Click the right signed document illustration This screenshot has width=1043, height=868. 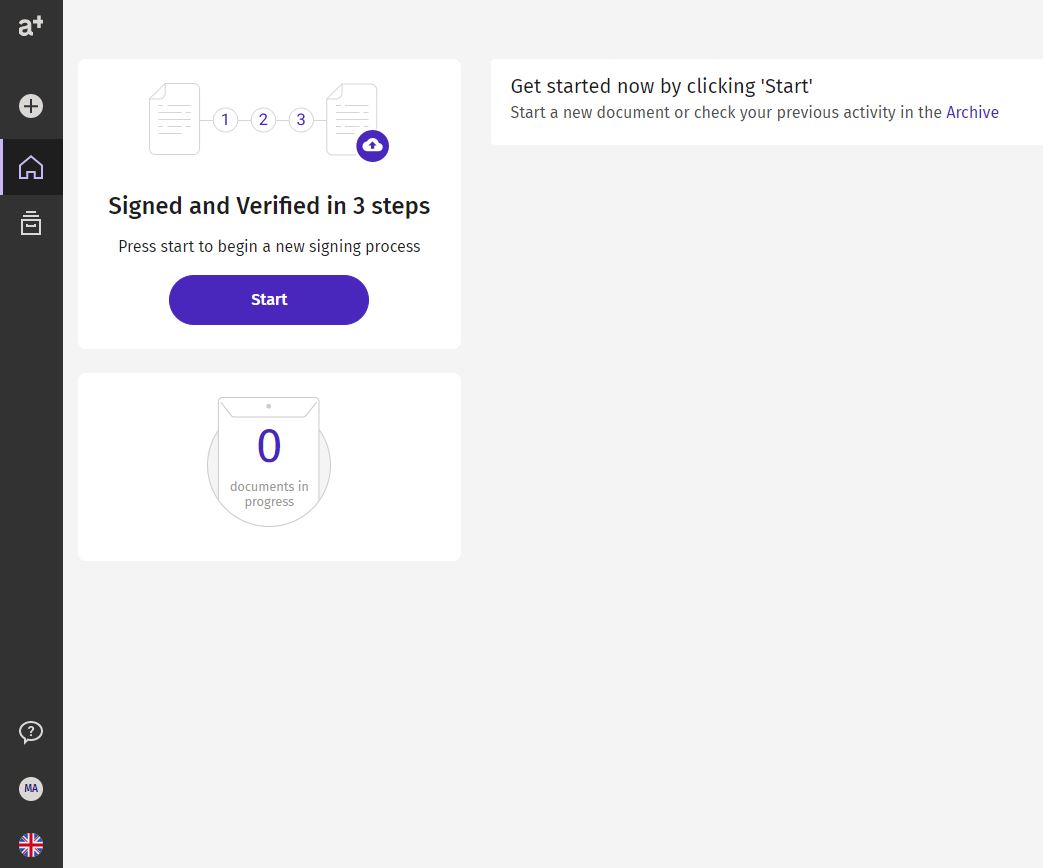point(351,119)
